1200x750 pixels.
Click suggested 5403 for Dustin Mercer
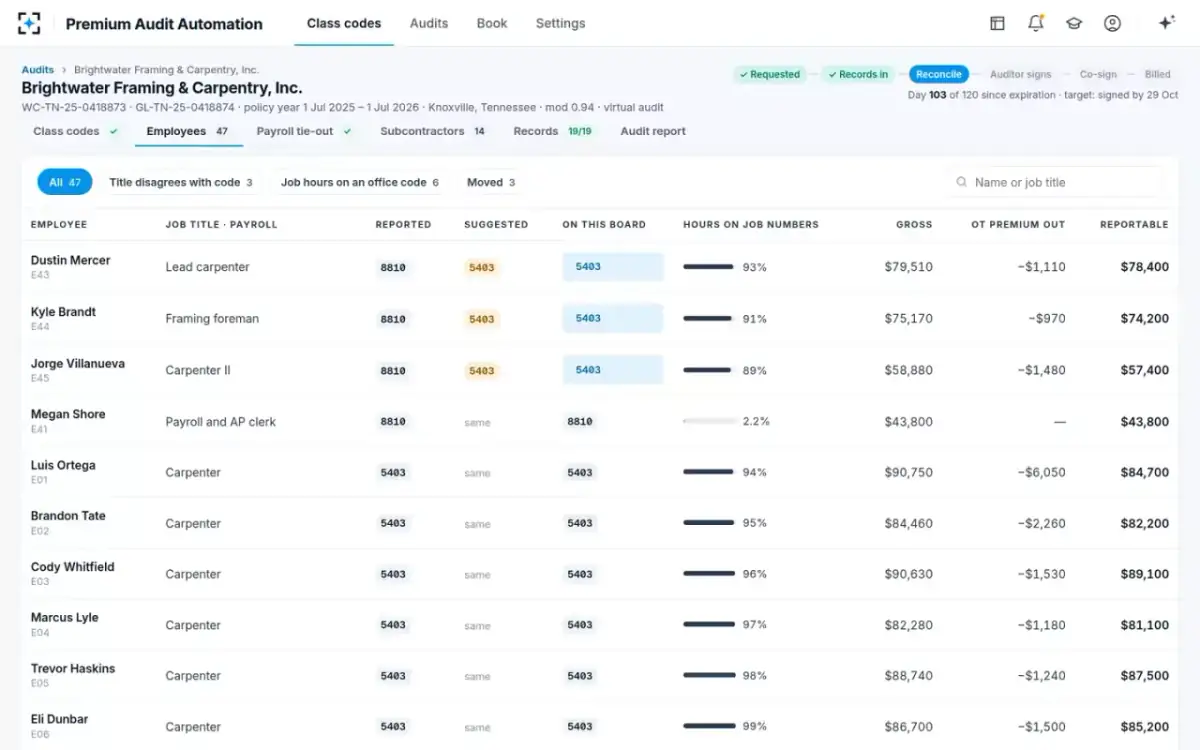click(482, 268)
